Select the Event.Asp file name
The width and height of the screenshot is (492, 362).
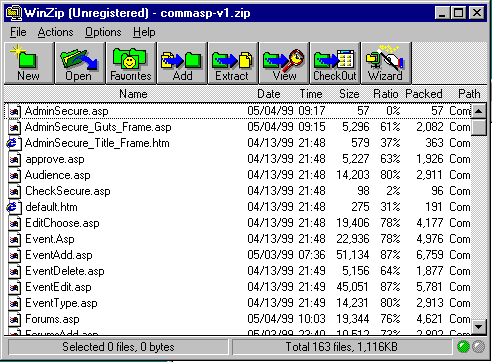click(x=50, y=239)
